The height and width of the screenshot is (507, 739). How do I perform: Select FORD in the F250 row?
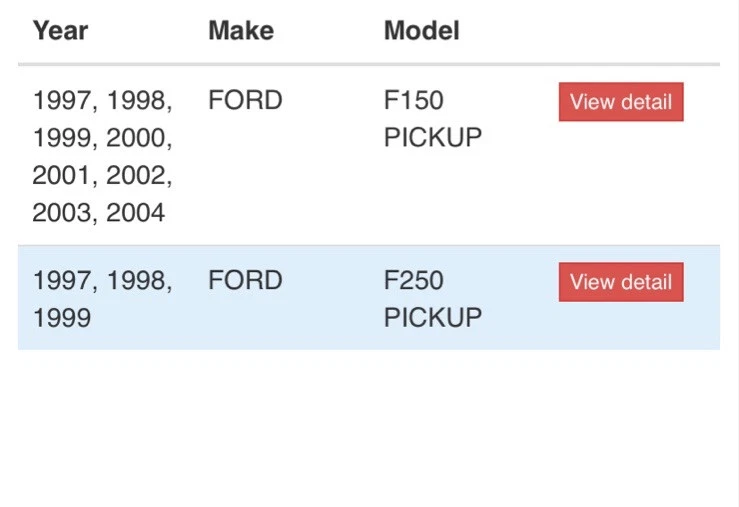(245, 280)
